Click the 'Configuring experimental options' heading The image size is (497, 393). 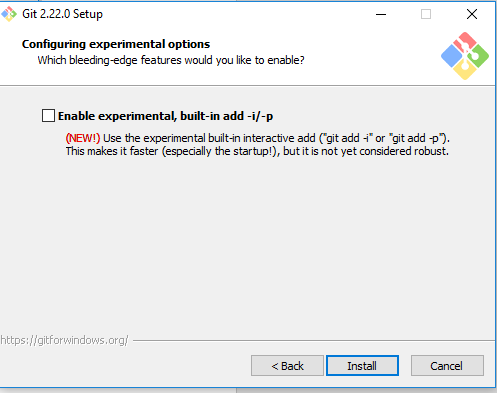coord(116,44)
